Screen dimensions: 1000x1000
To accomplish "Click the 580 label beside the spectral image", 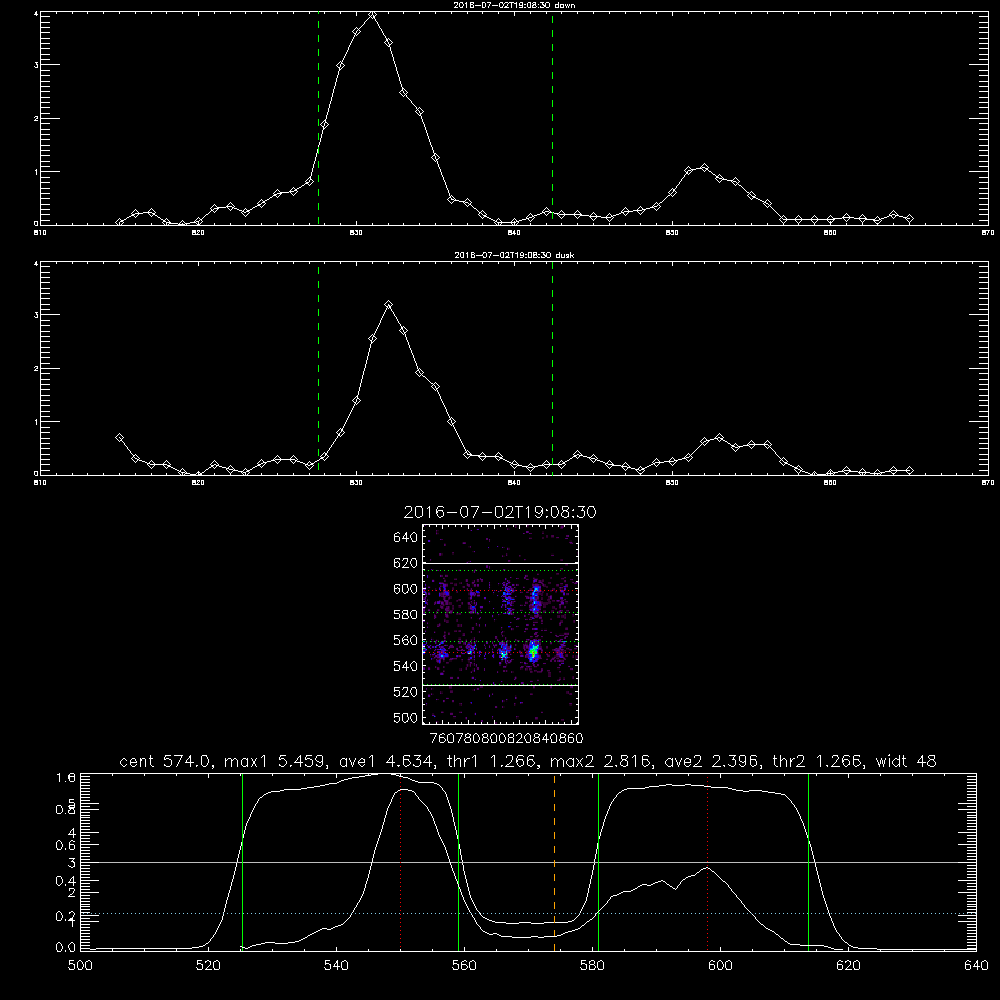I will pyautogui.click(x=406, y=615).
